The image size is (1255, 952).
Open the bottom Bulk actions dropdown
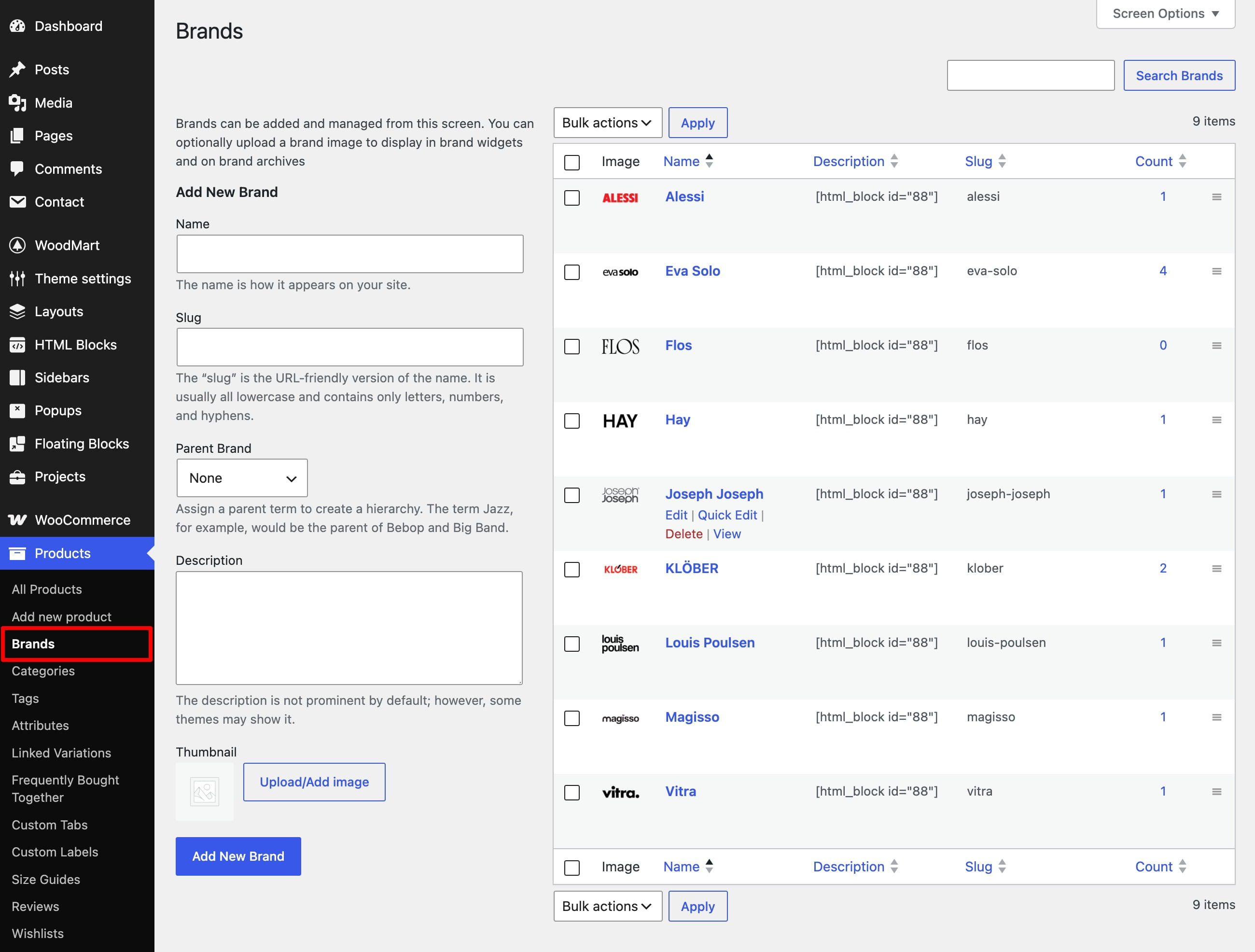pyautogui.click(x=608, y=906)
